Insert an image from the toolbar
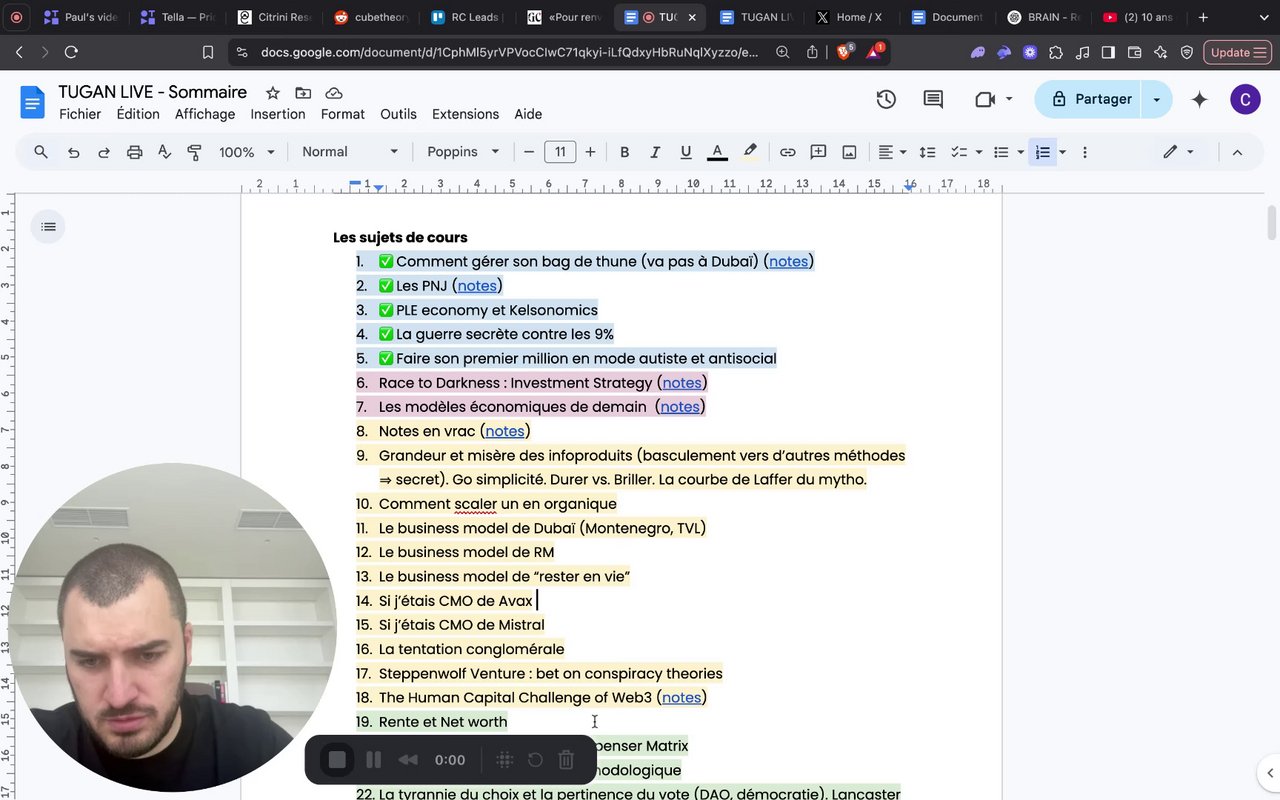The width and height of the screenshot is (1280, 800). coord(849,152)
